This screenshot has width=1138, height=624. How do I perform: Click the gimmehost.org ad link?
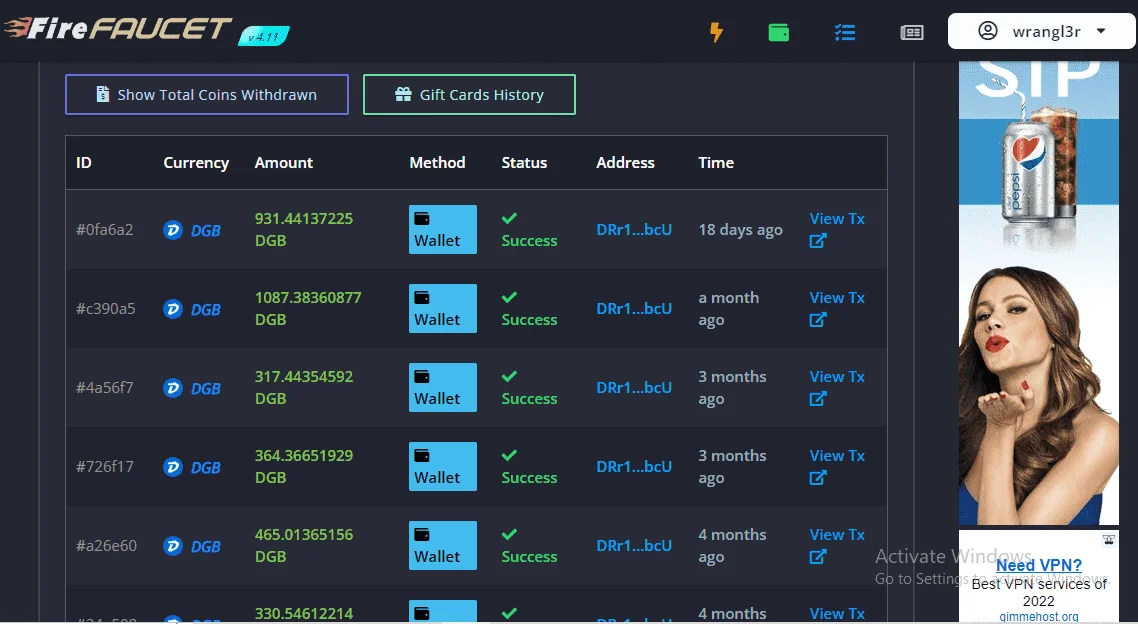coord(1039,617)
